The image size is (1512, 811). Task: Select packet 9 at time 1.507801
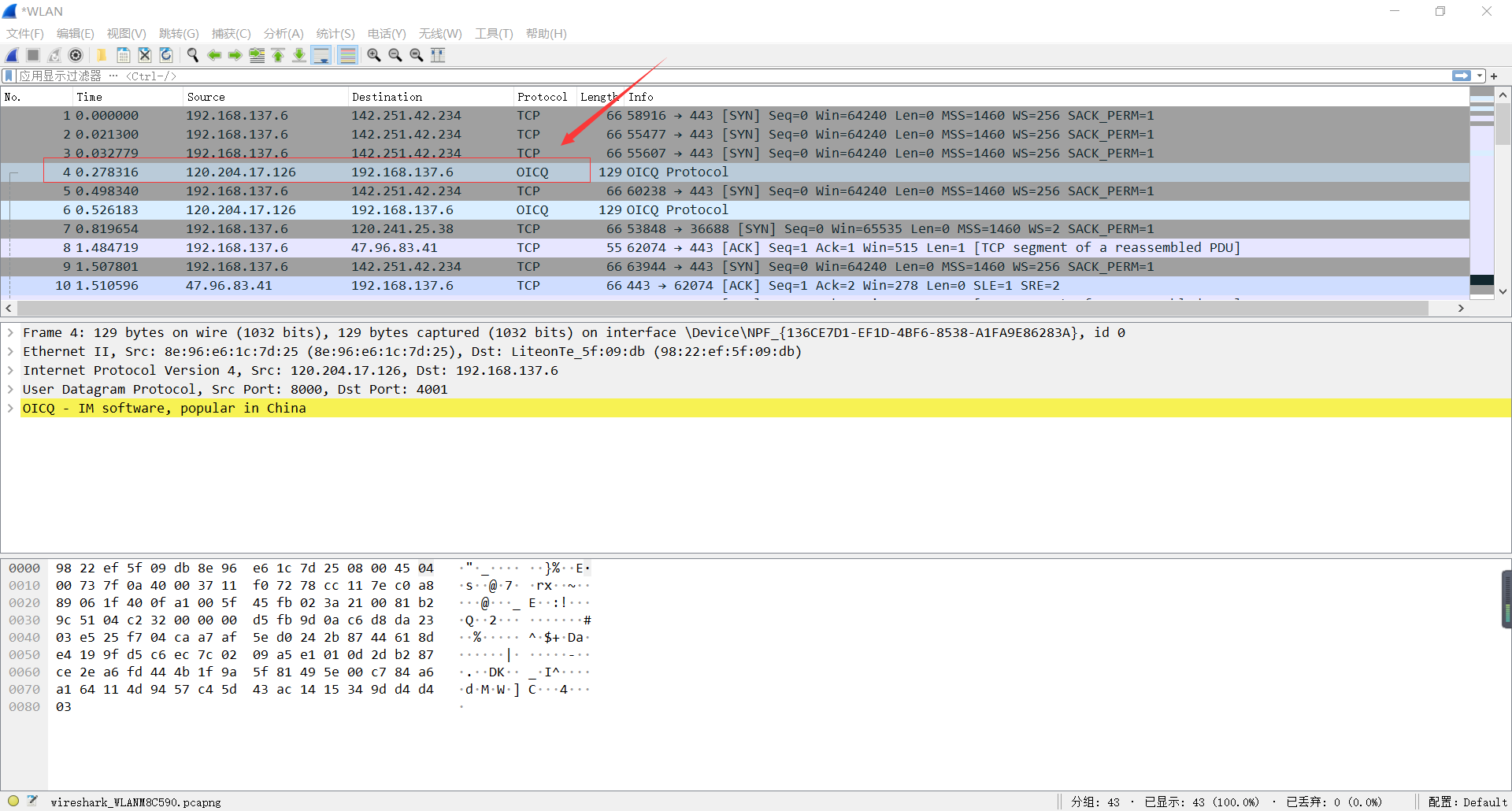point(735,267)
